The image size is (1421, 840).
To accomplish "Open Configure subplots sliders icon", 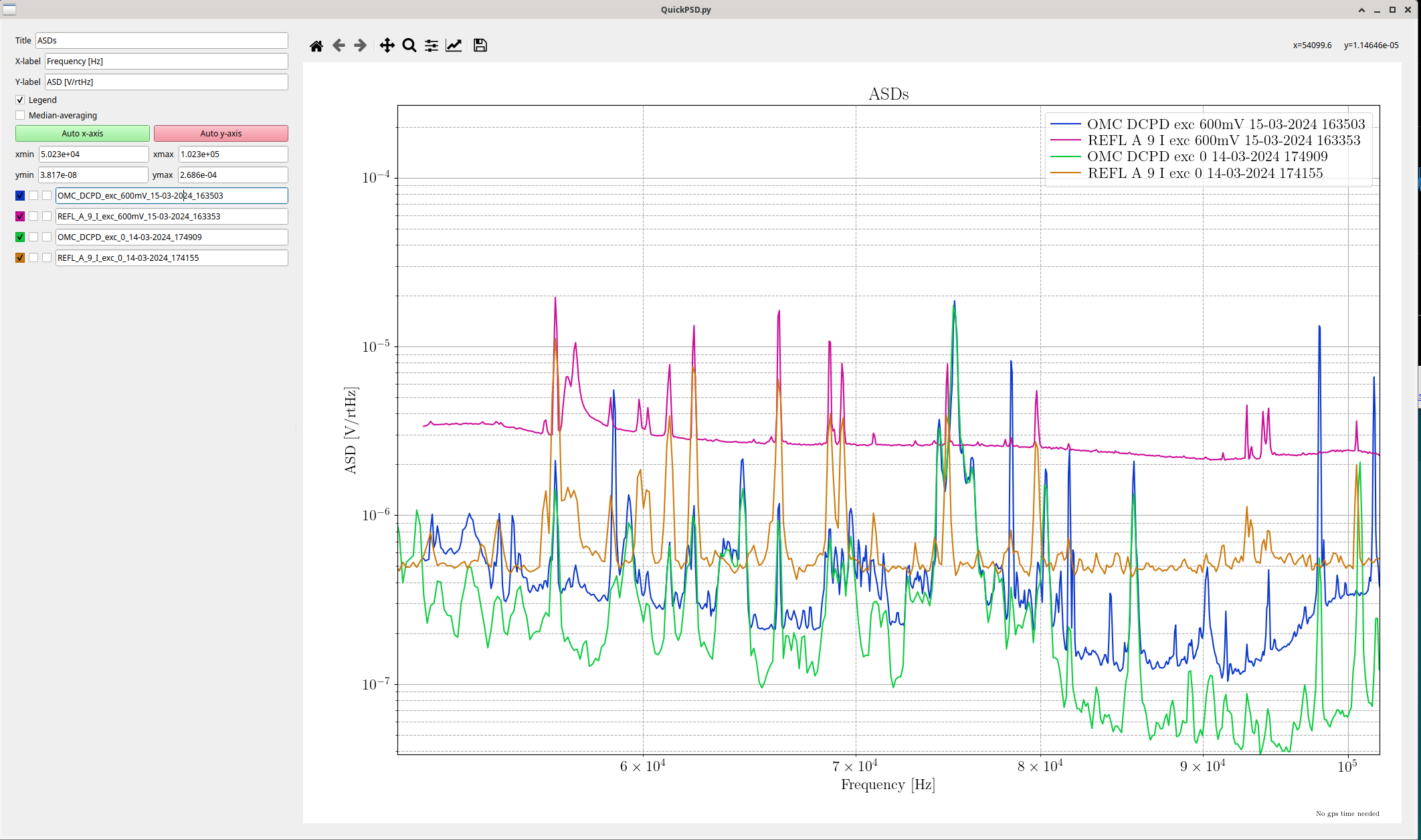I will click(432, 45).
